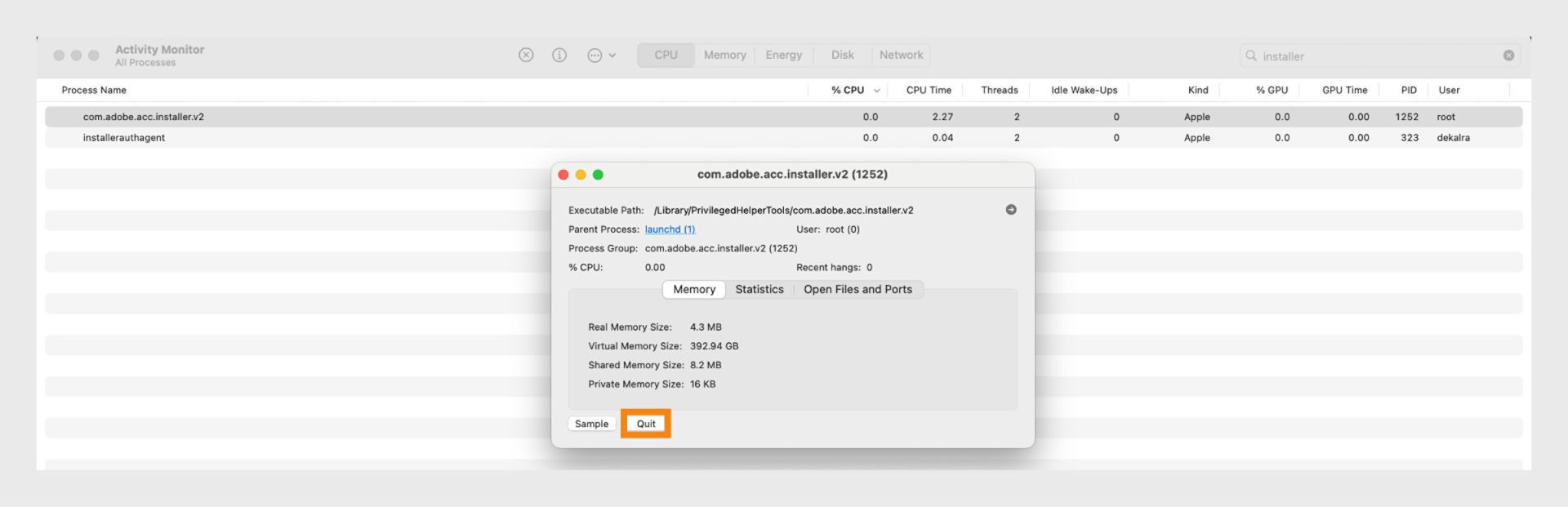Select the Memory tab in process dialog
The height and width of the screenshot is (507, 1568).
(694, 289)
